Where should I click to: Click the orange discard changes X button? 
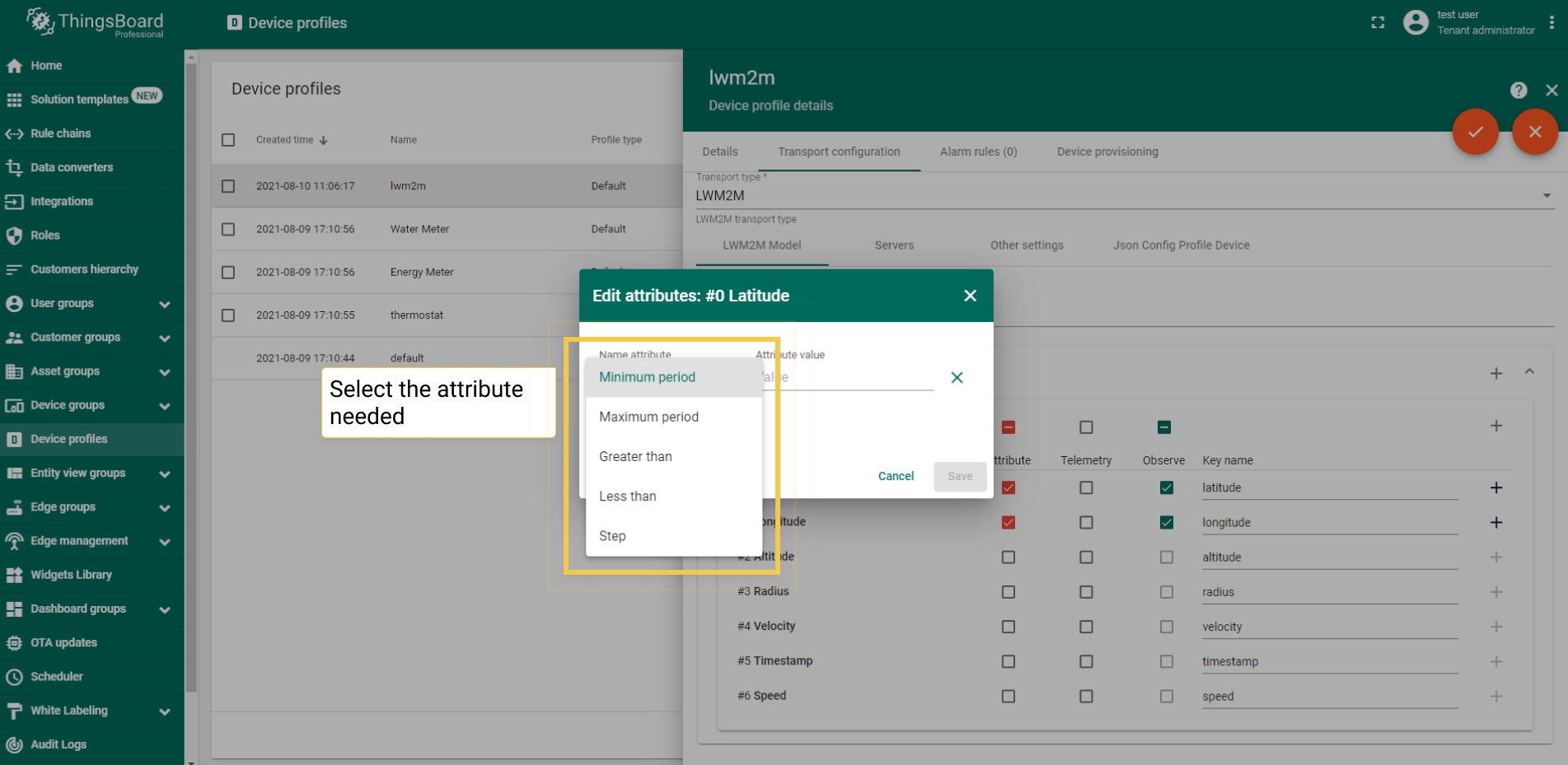[x=1534, y=132]
